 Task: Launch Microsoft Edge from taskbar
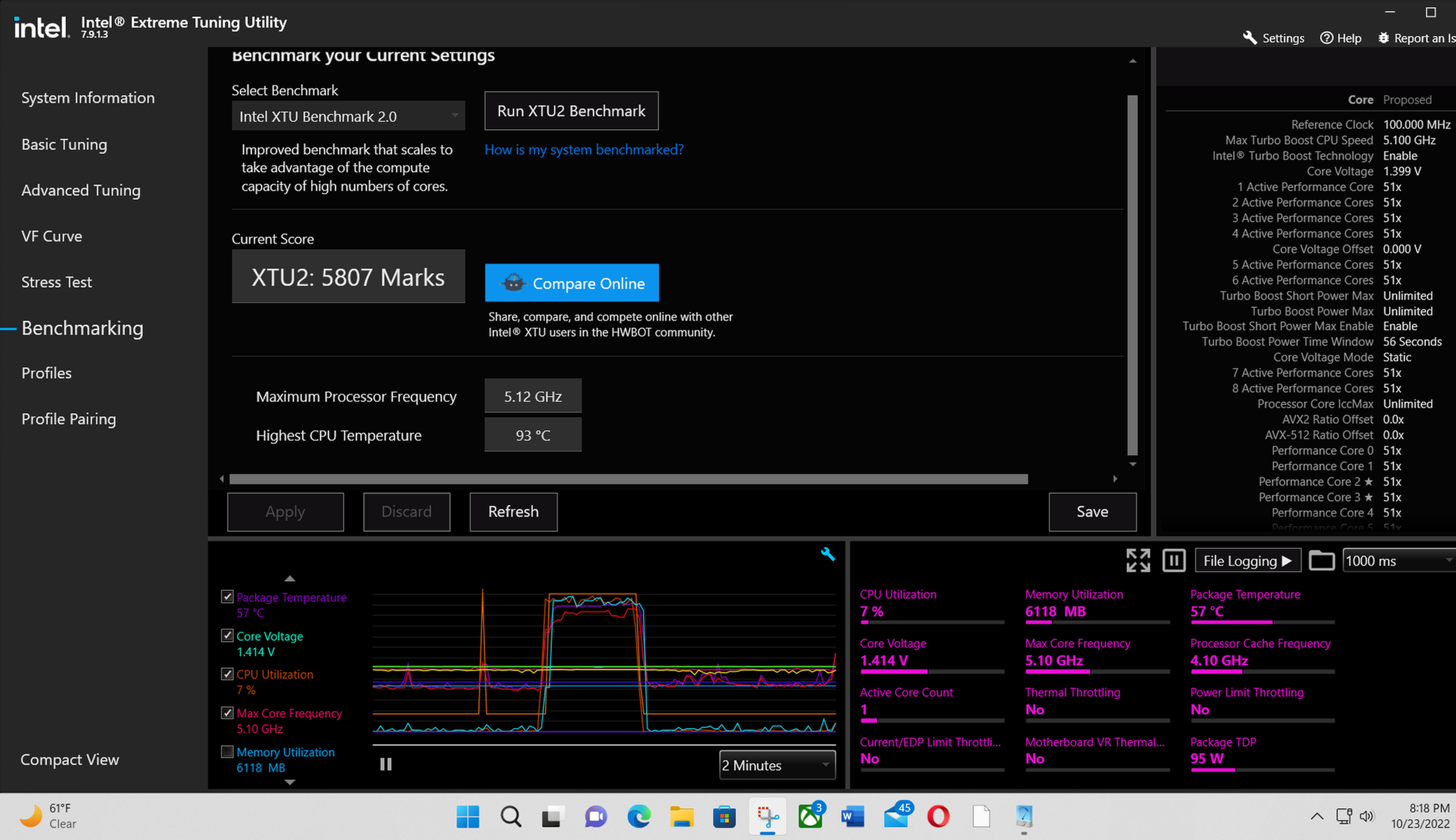pos(639,817)
